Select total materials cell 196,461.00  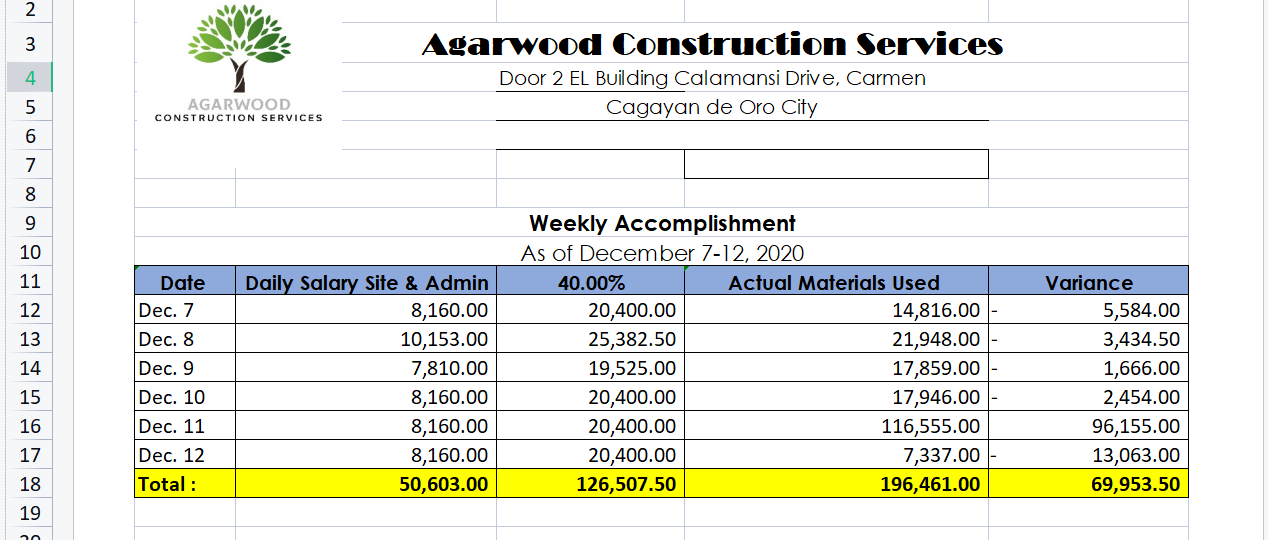point(836,484)
